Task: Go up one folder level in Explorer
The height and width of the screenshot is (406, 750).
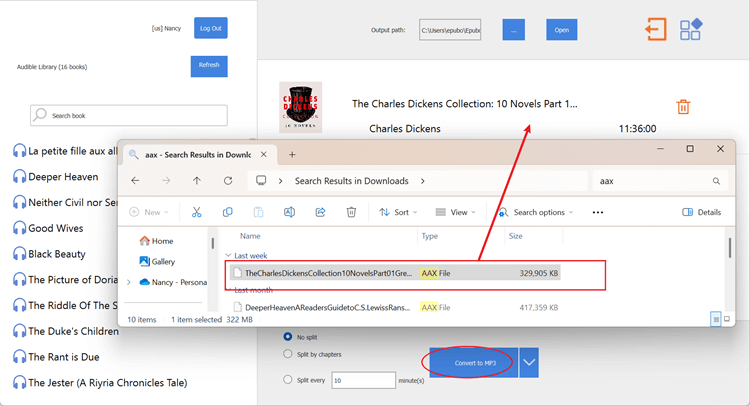Action: point(197,181)
